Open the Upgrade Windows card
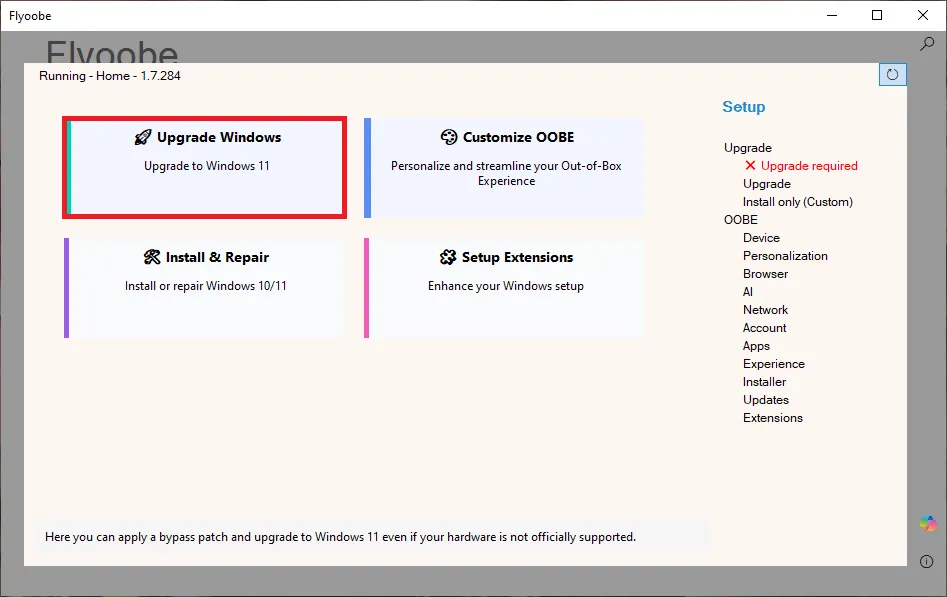947x597 pixels. 204,167
